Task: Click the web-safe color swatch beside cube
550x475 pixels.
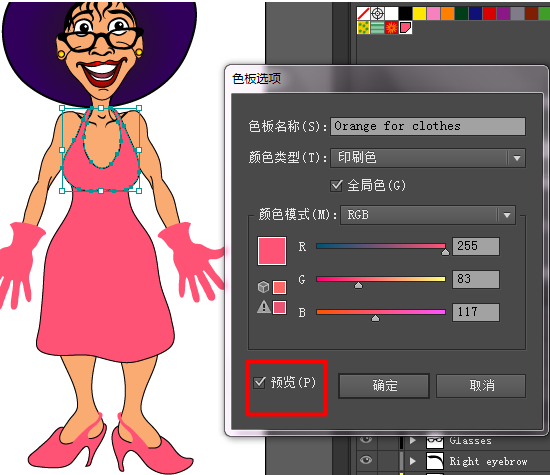Action: tap(279, 287)
